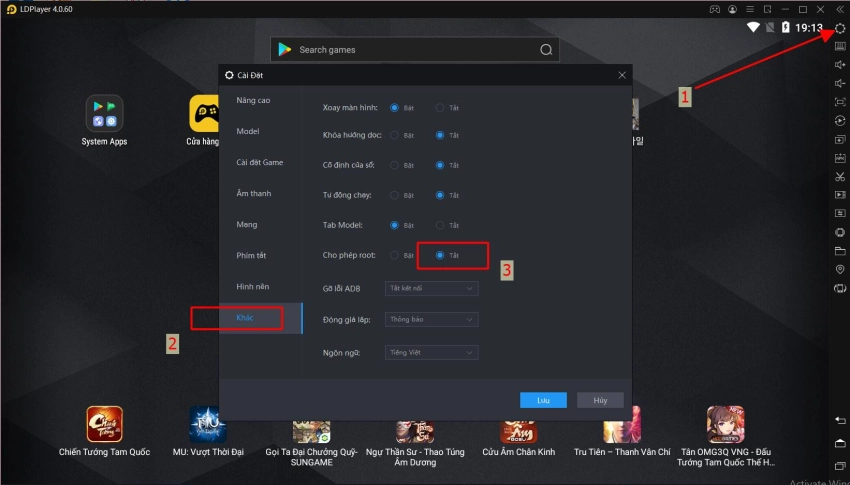Switch to the Nâng cao settings tab
Image resolution: width=850 pixels, height=485 pixels.
coord(253,101)
